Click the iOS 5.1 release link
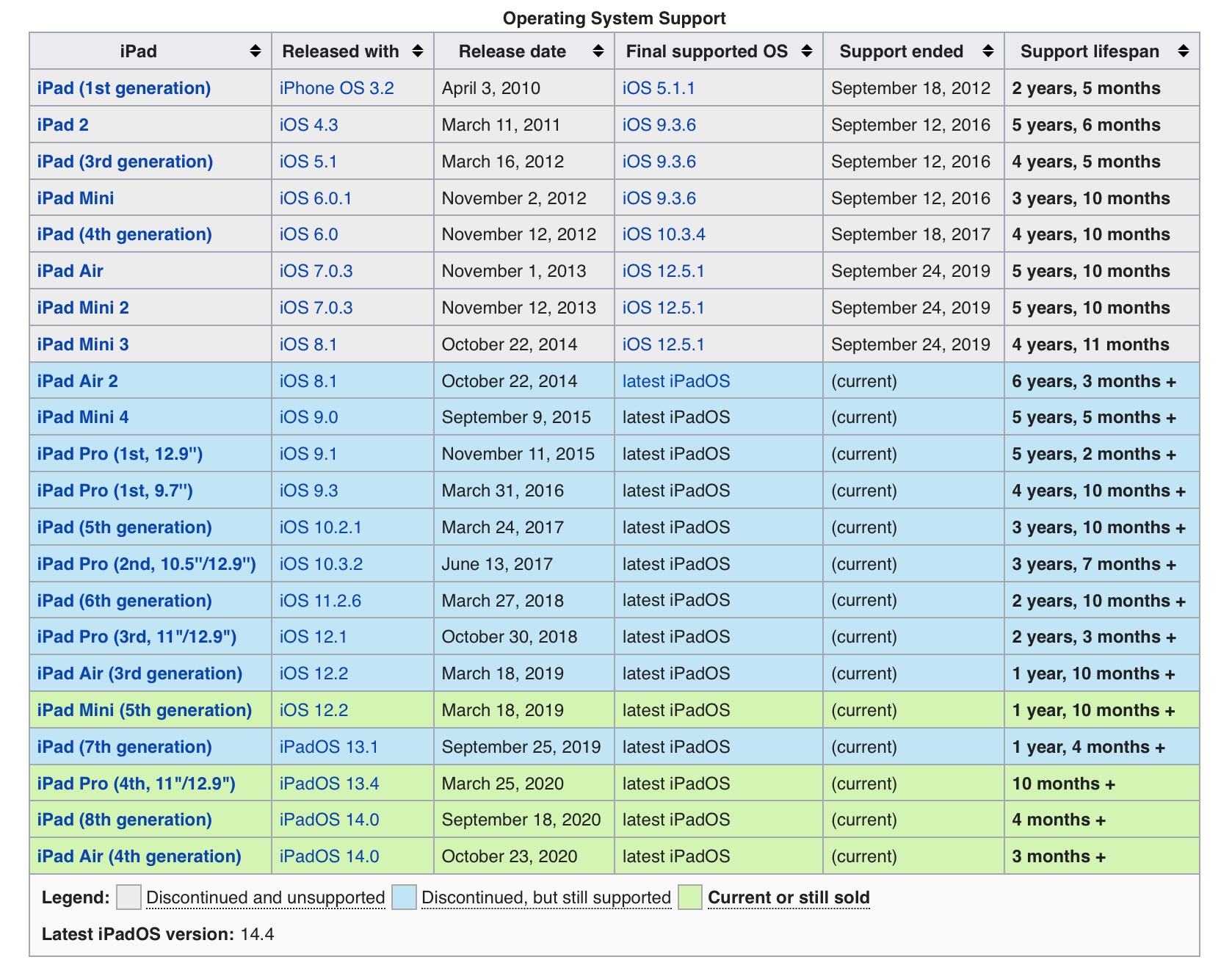Image resolution: width=1232 pixels, height=979 pixels. 308,162
